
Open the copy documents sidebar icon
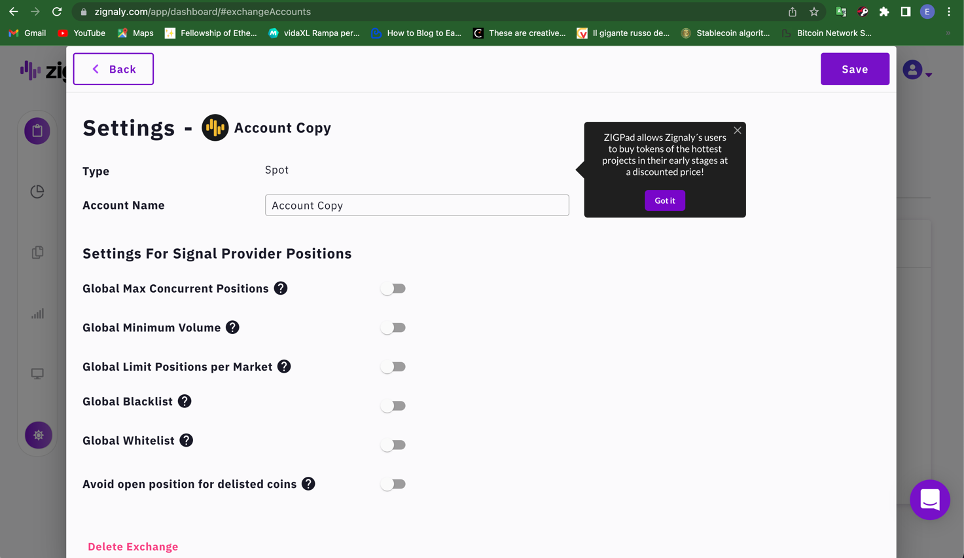(38, 253)
